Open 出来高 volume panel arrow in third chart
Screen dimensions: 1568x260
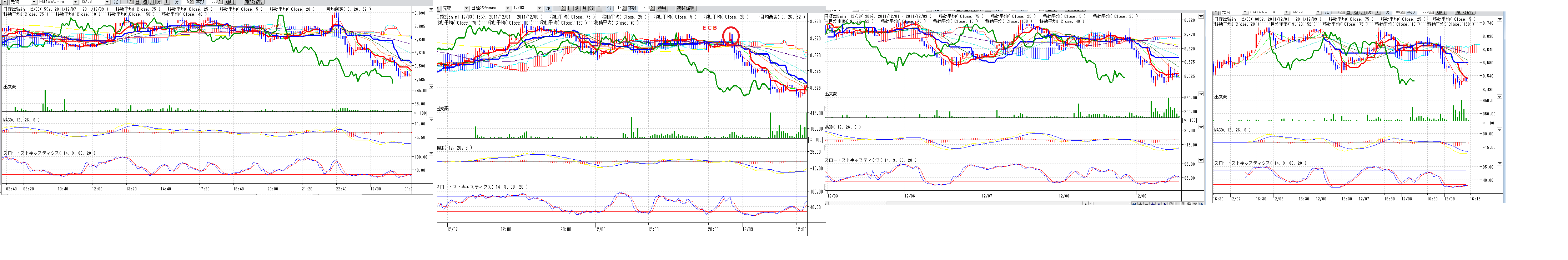(x=1201, y=94)
